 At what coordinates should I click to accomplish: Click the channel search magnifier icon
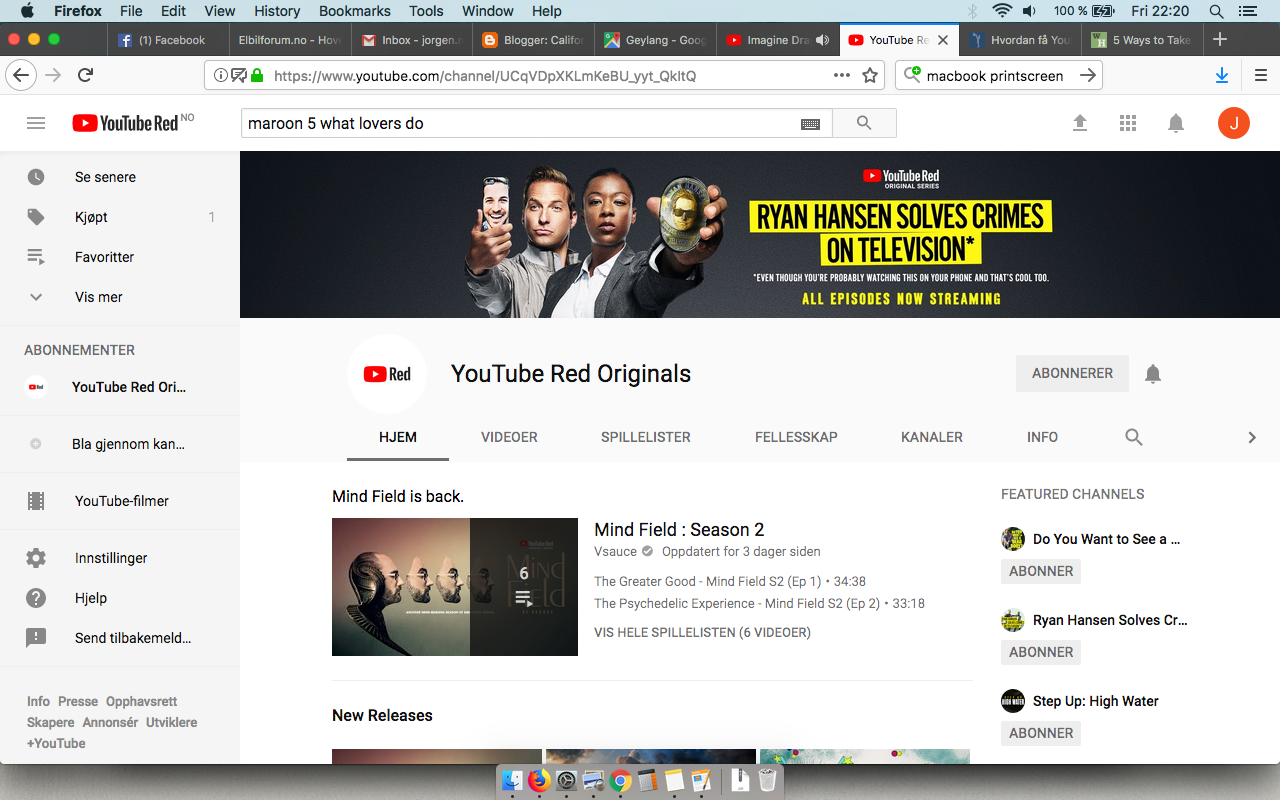1134,437
